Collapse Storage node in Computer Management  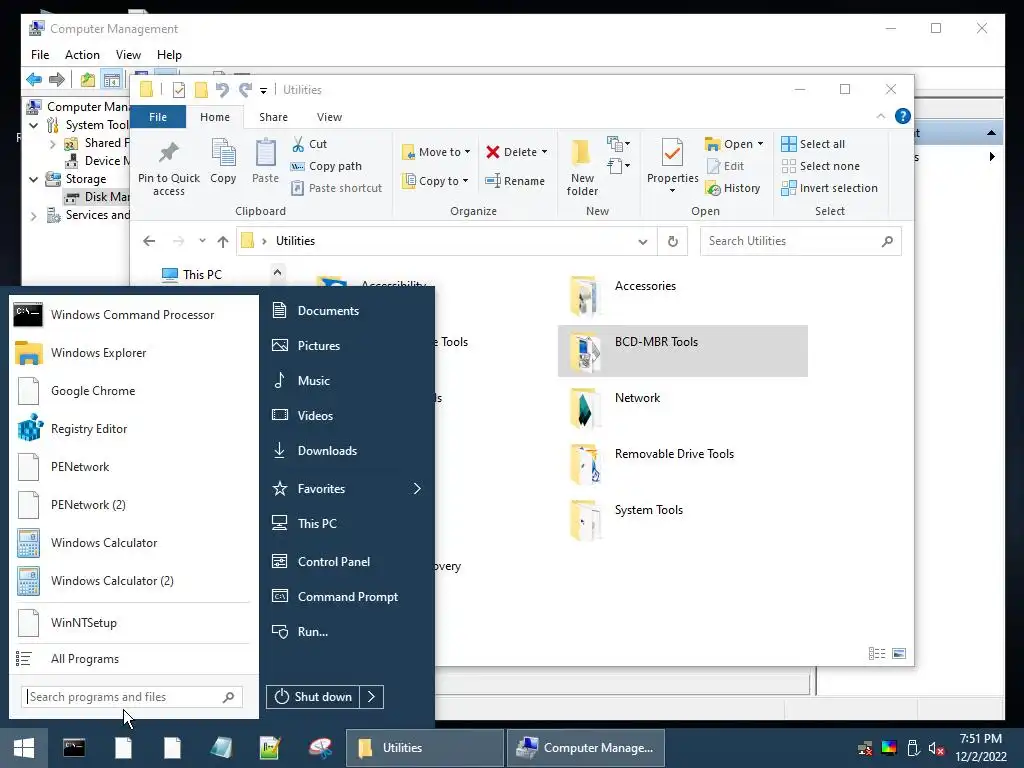click(34, 179)
